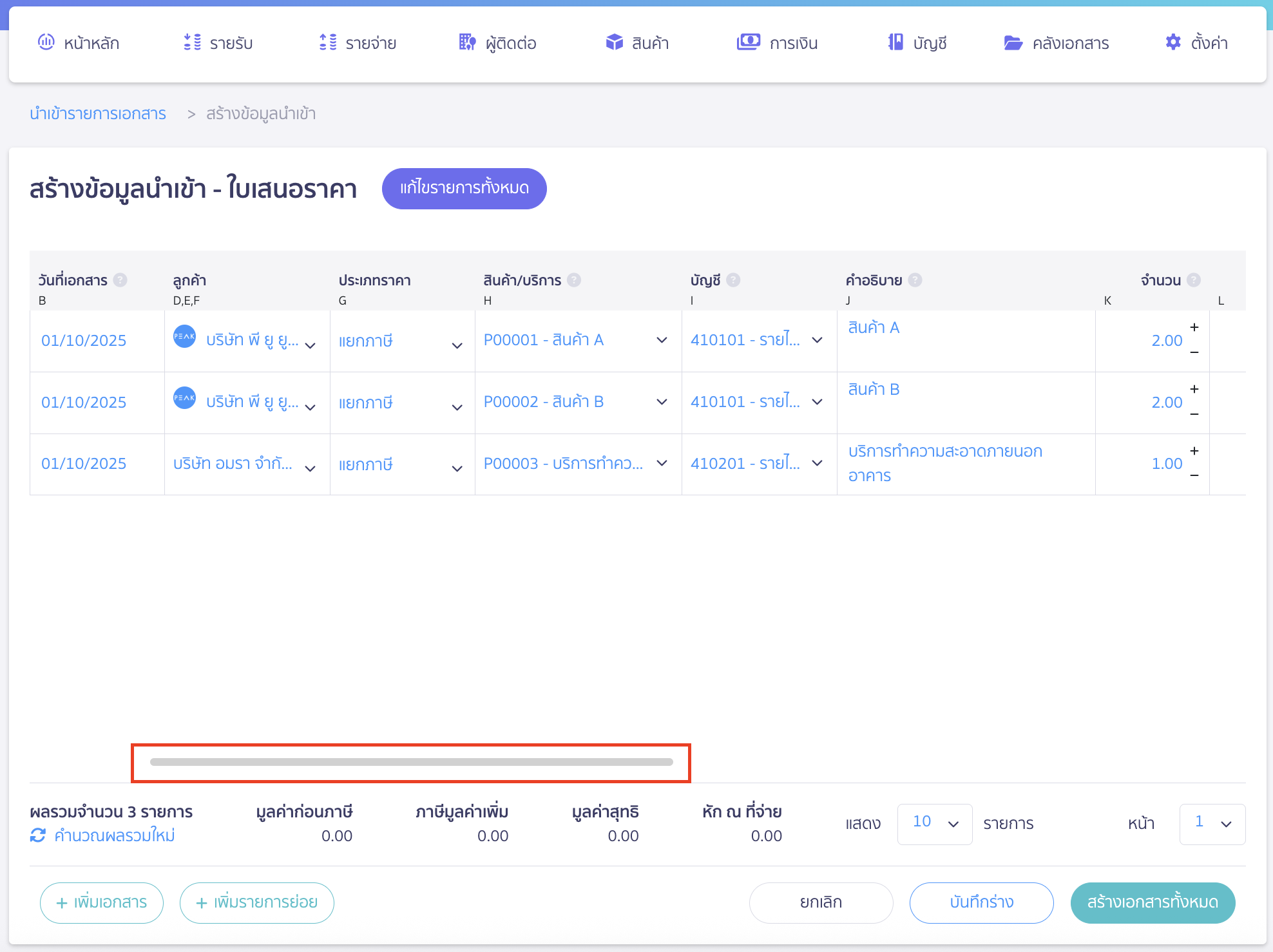The width and height of the screenshot is (1273, 952).
Task: Click help icon next to บัญชี header
Action: [x=733, y=280]
